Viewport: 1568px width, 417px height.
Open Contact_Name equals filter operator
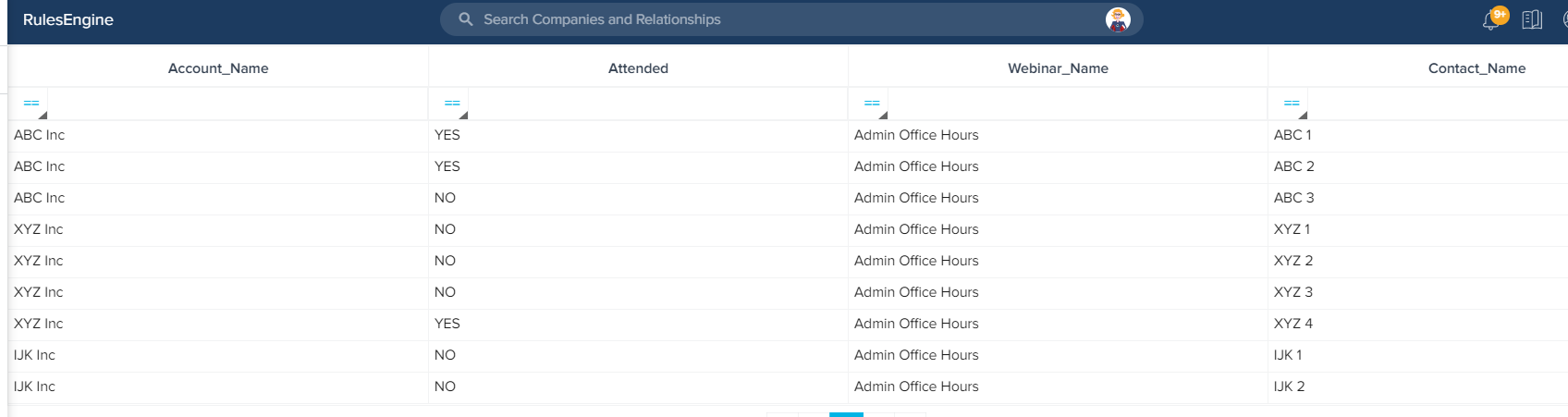point(1292,104)
